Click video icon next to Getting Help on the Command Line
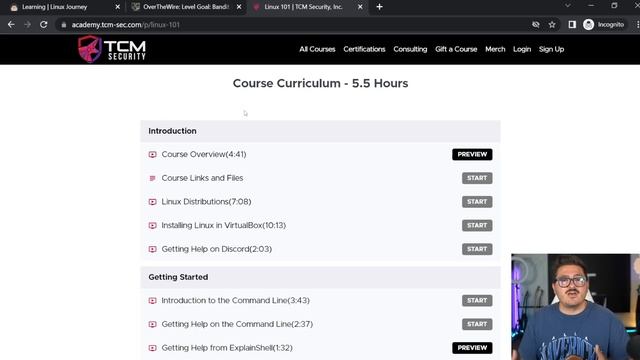 click(x=153, y=324)
